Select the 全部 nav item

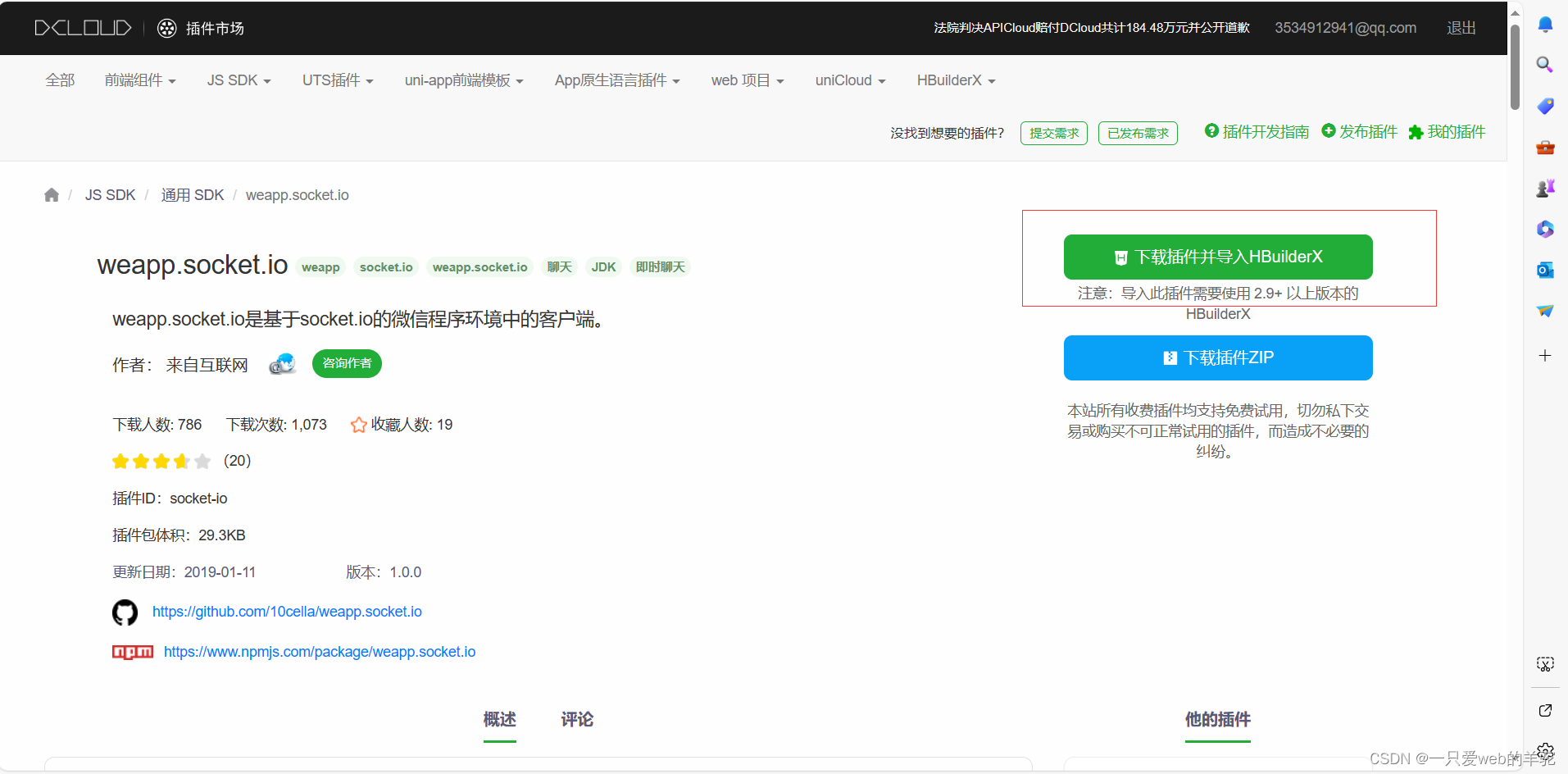60,80
